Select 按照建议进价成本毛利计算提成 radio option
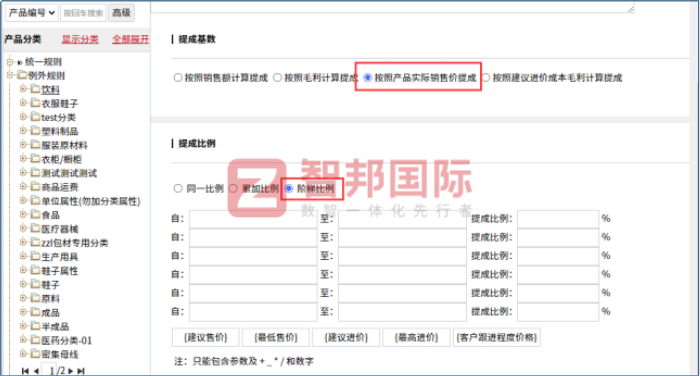 pyautogui.click(x=486, y=78)
